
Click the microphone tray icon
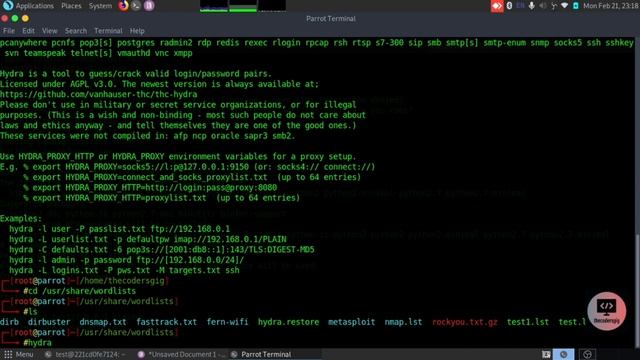pyautogui.click(x=531, y=6)
